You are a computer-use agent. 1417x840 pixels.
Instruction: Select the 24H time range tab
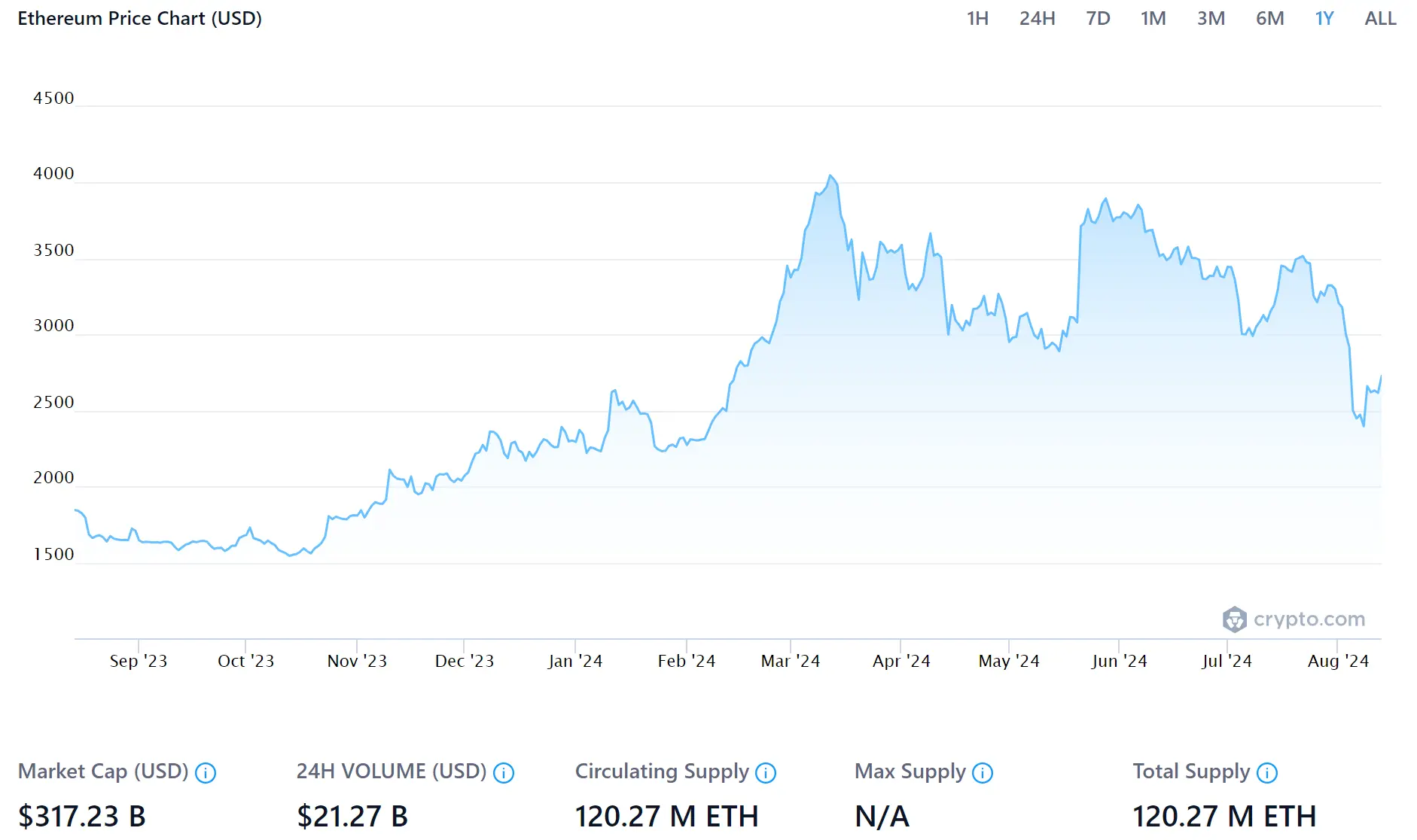point(1037,18)
